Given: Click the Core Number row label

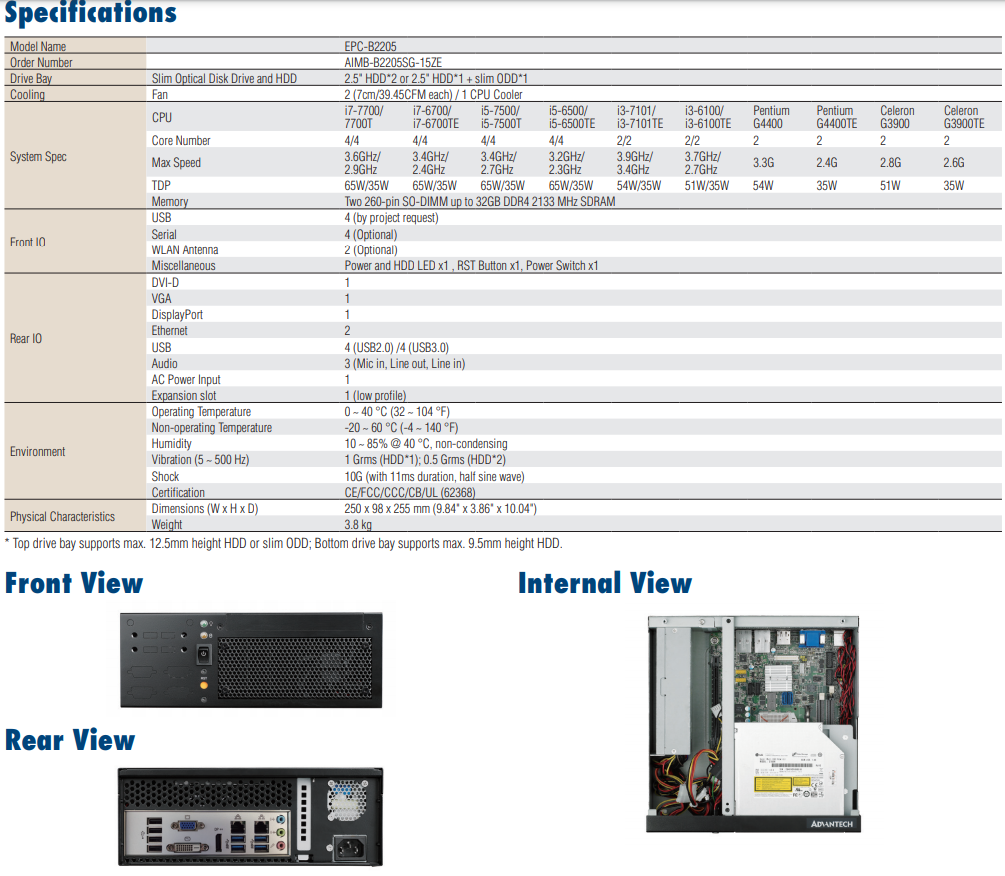Looking at the screenshot, I should click(181, 140).
